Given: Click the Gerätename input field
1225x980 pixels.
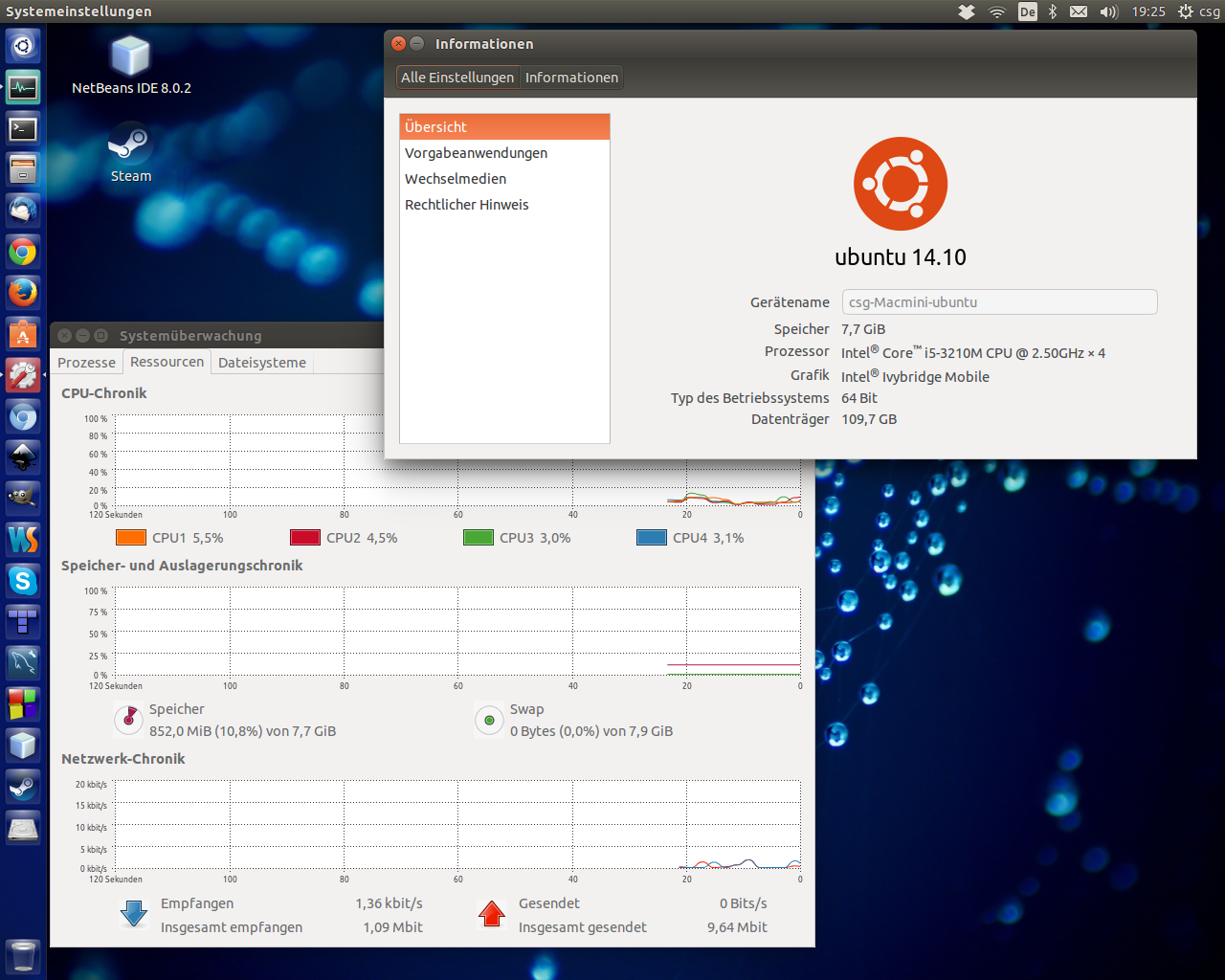Looking at the screenshot, I should 999,302.
